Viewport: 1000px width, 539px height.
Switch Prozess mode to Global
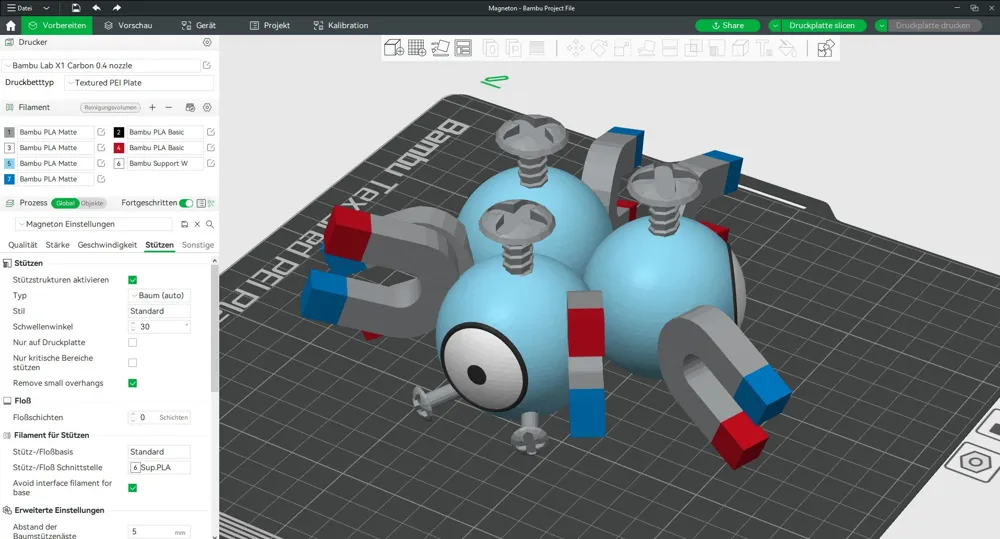pos(65,203)
